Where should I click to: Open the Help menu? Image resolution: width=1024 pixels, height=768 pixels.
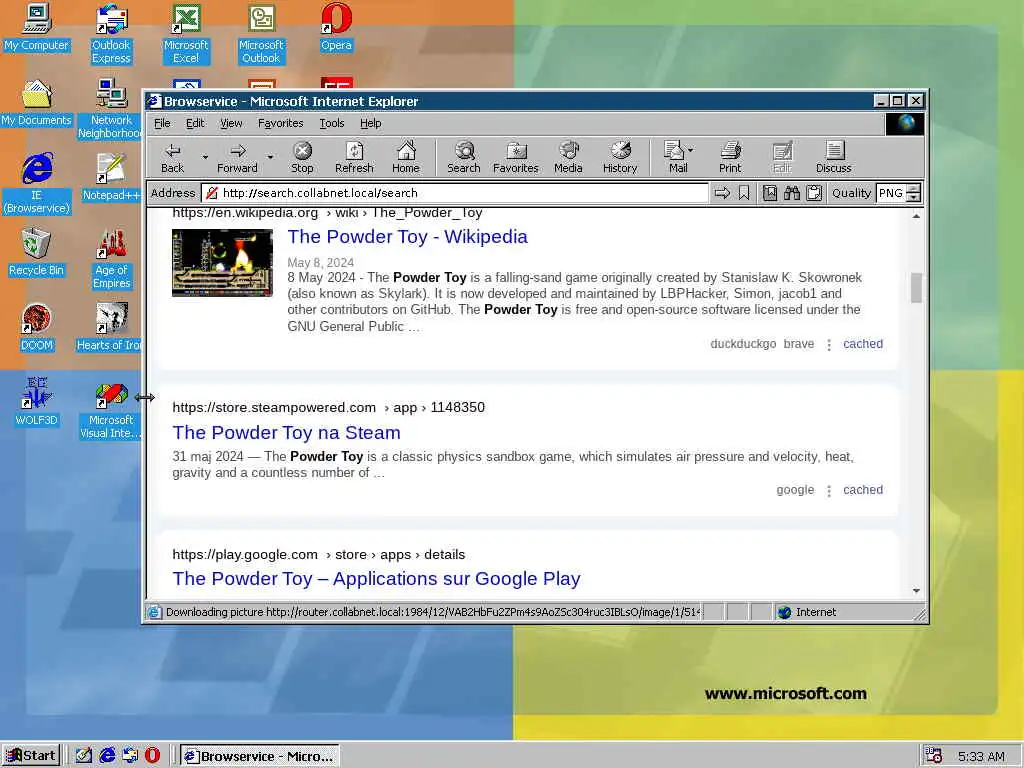[370, 123]
